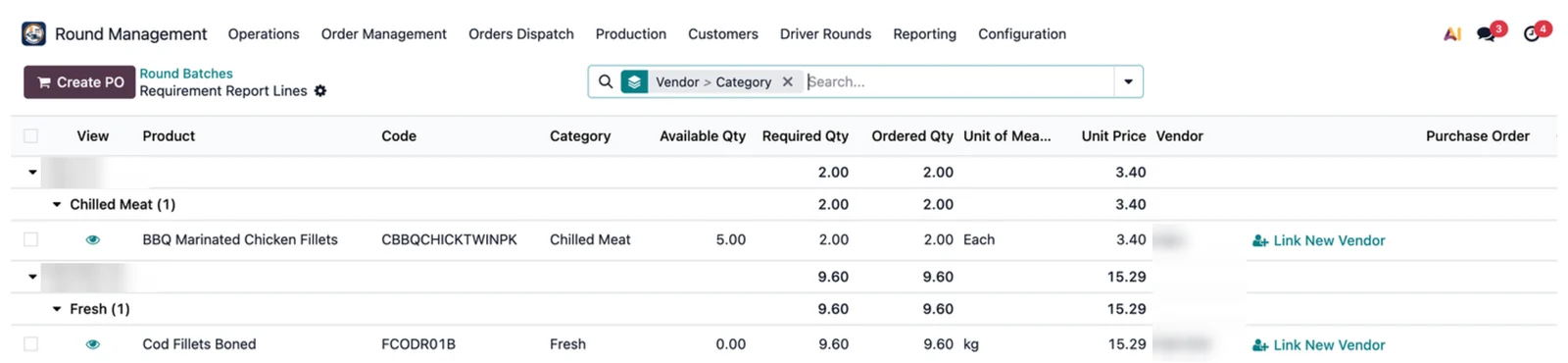Click the Round Management title
Image resolution: width=1568 pixels, height=363 pixels.
pyautogui.click(x=130, y=33)
